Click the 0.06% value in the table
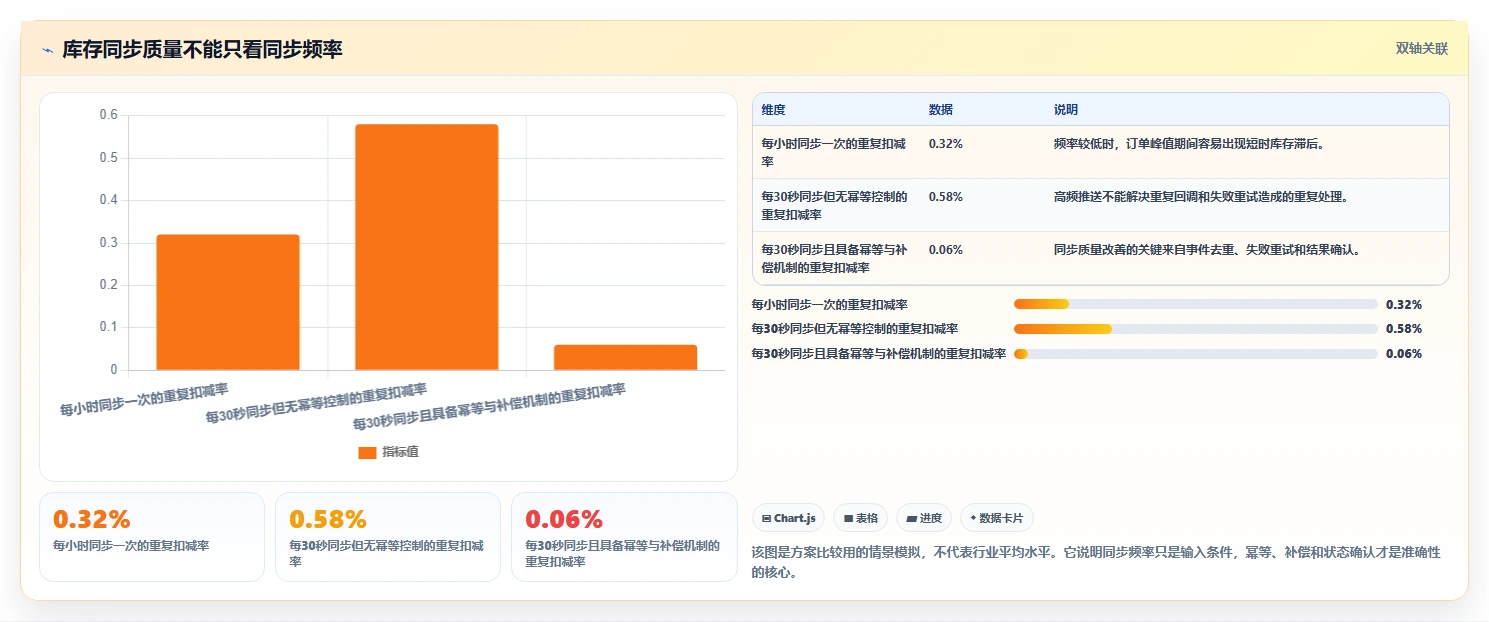 946,250
